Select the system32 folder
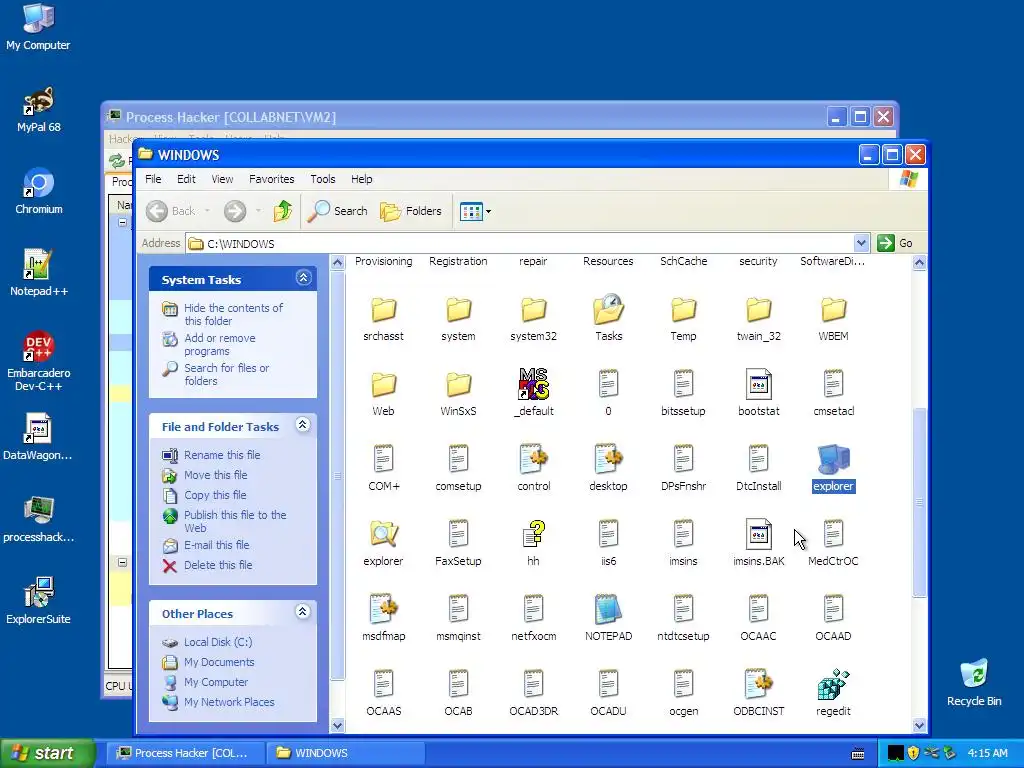 533,310
